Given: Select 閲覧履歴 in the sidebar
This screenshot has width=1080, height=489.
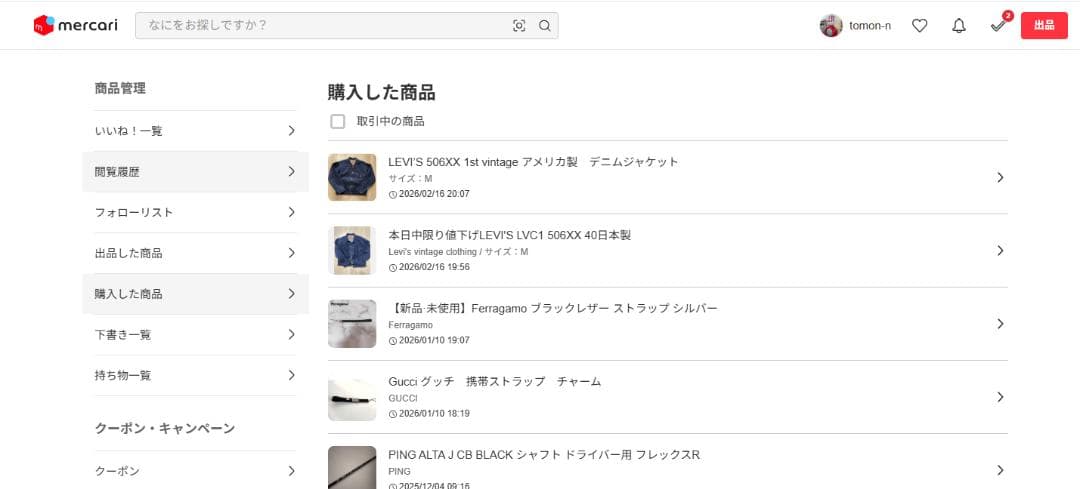Looking at the screenshot, I should click(x=195, y=172).
